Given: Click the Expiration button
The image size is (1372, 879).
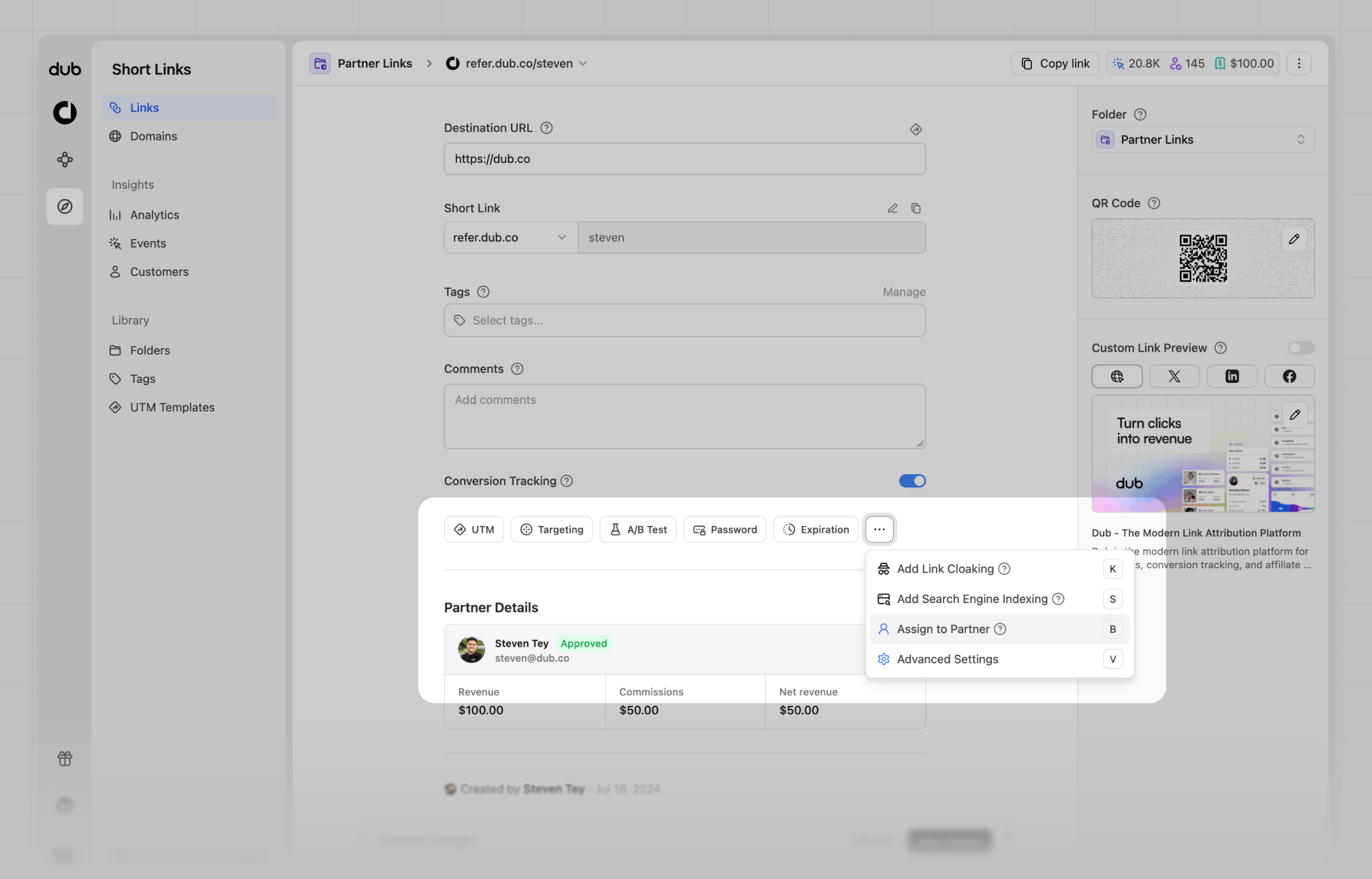Looking at the screenshot, I should tap(815, 529).
